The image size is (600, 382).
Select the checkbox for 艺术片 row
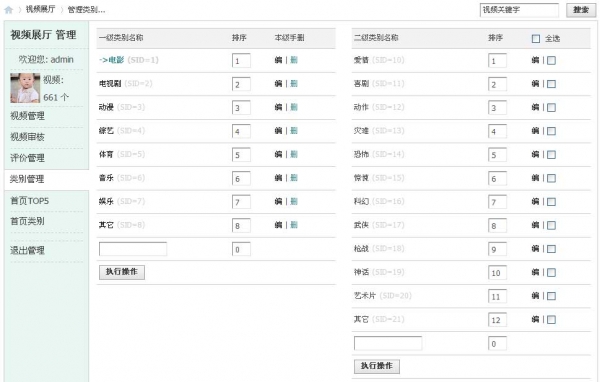tap(551, 296)
